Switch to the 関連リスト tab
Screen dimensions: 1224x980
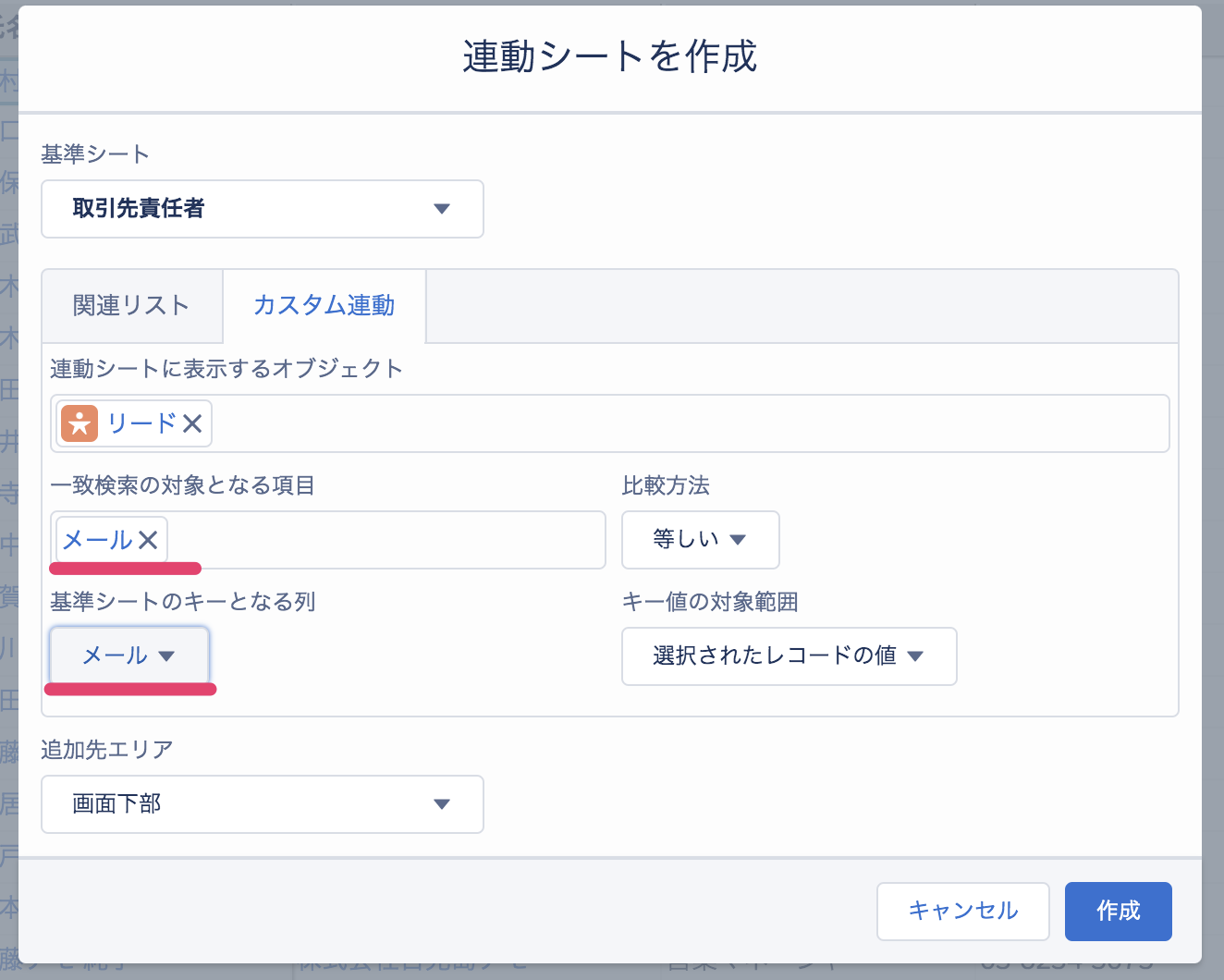coord(131,305)
